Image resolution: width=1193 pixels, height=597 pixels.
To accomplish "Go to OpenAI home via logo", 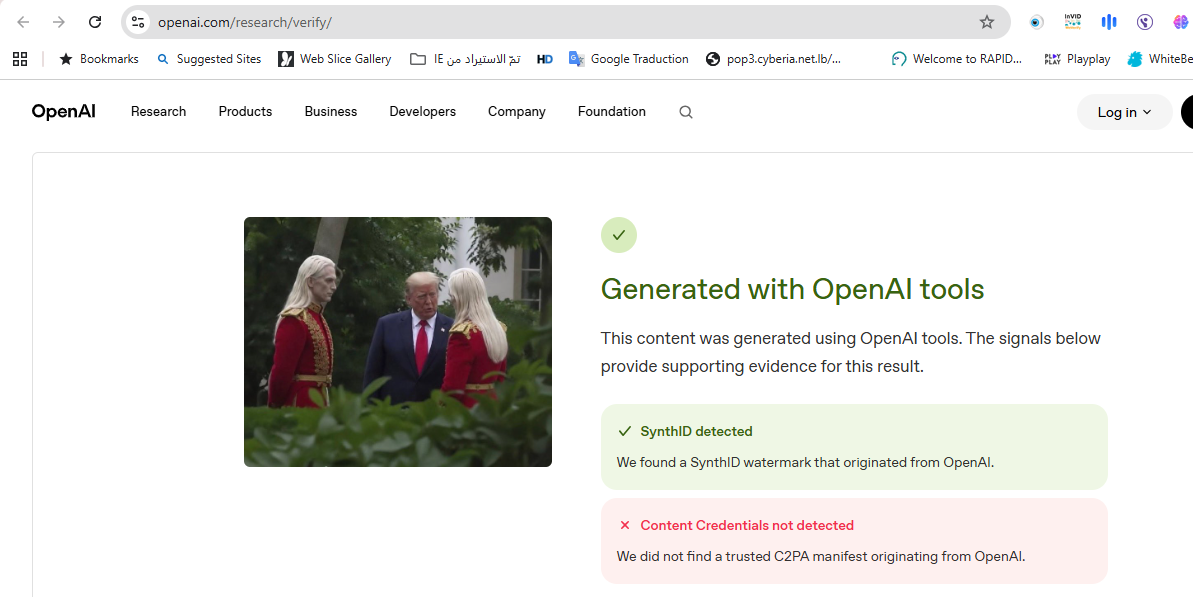I will pyautogui.click(x=63, y=112).
